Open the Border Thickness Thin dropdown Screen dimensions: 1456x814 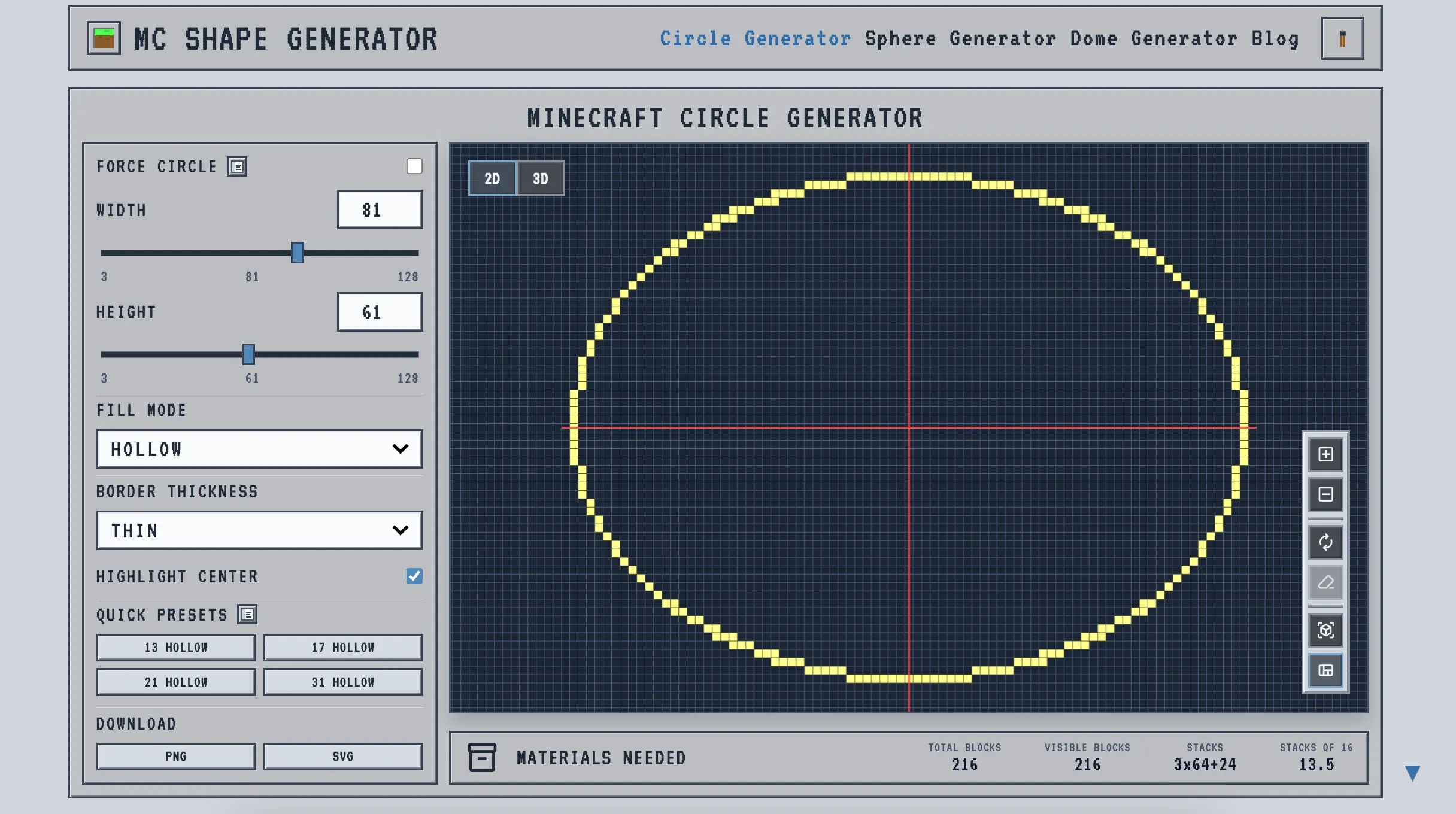259,530
